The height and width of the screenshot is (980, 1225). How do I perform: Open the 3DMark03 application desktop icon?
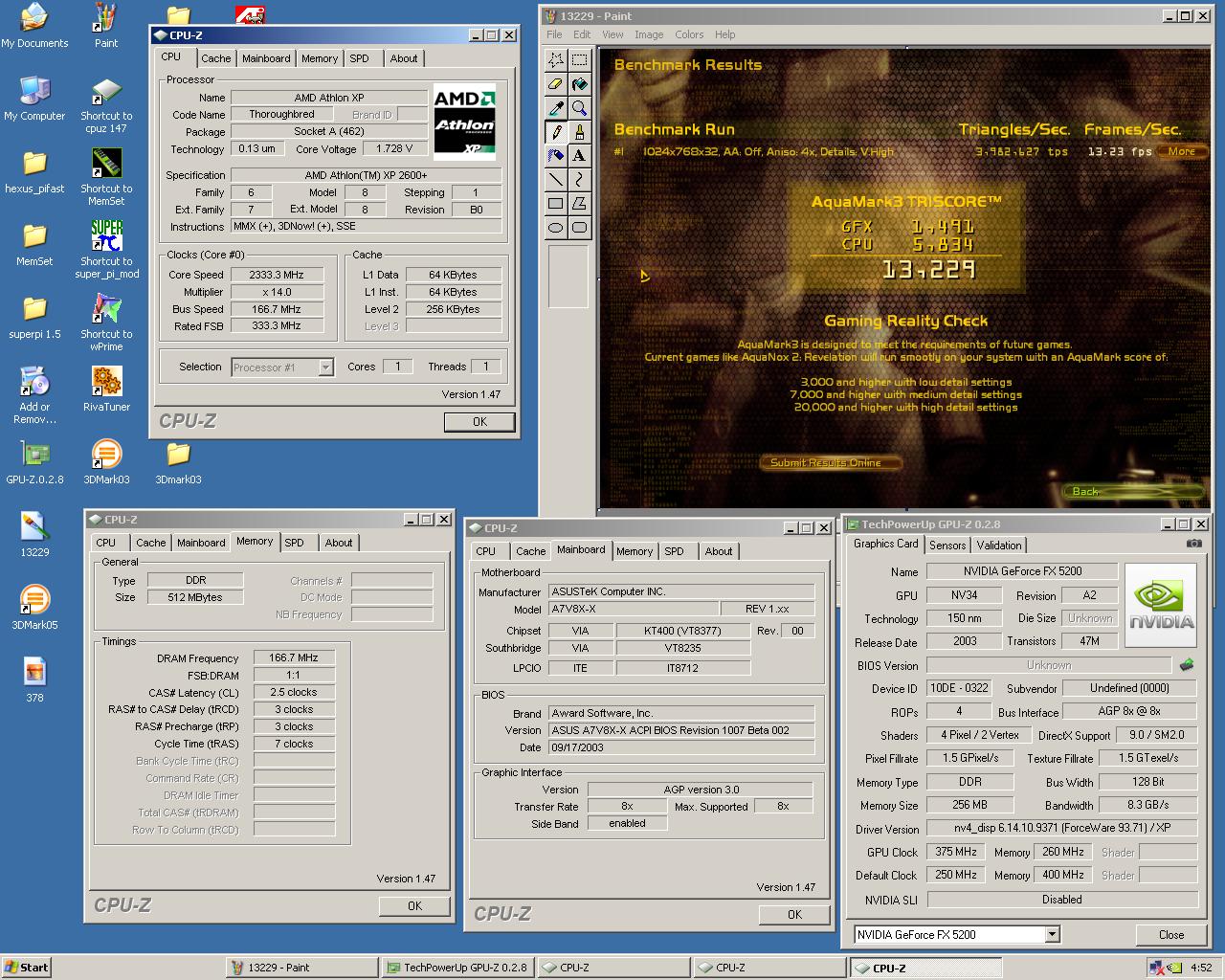pyautogui.click(x=106, y=461)
